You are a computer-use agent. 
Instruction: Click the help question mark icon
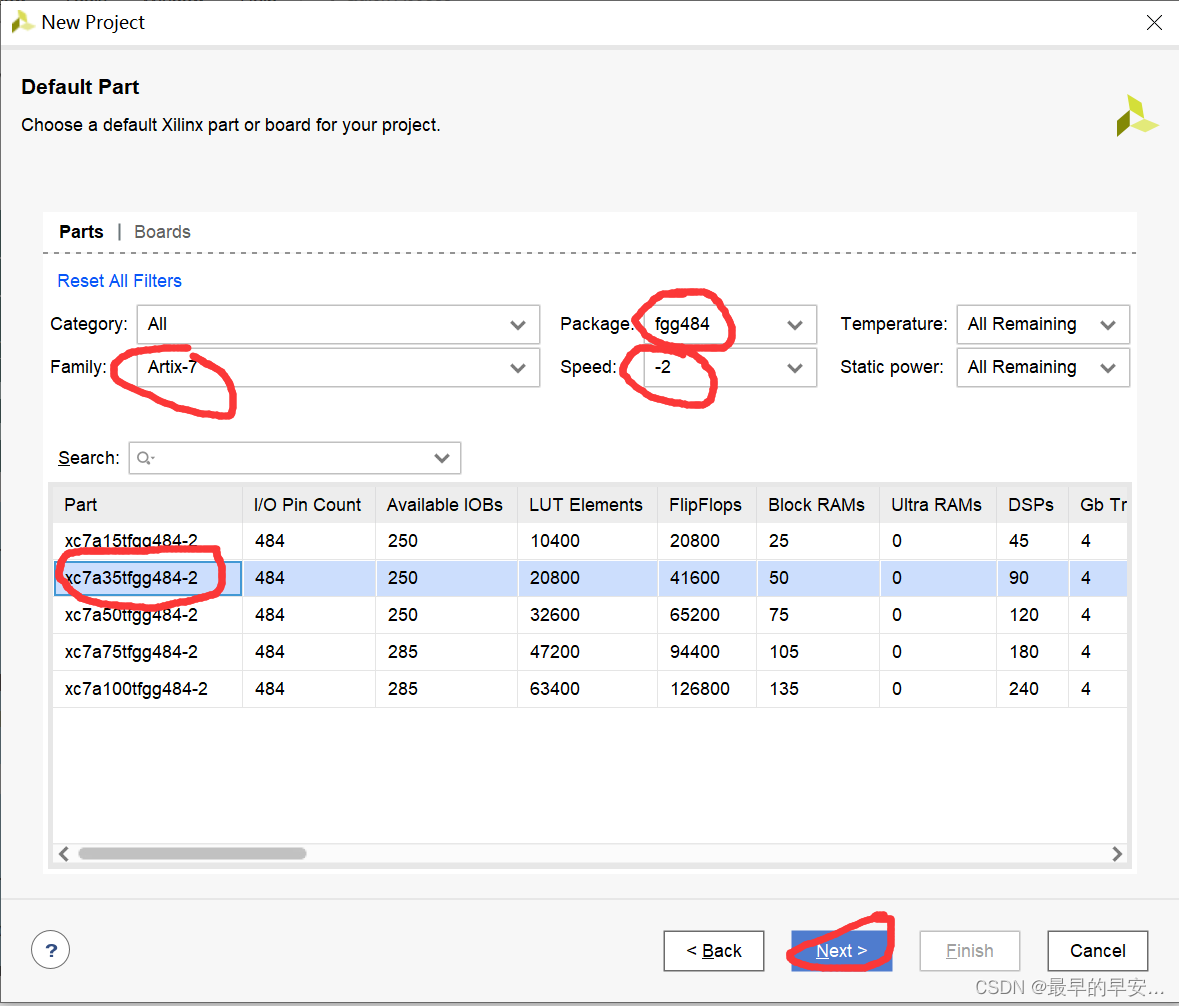click(x=51, y=950)
